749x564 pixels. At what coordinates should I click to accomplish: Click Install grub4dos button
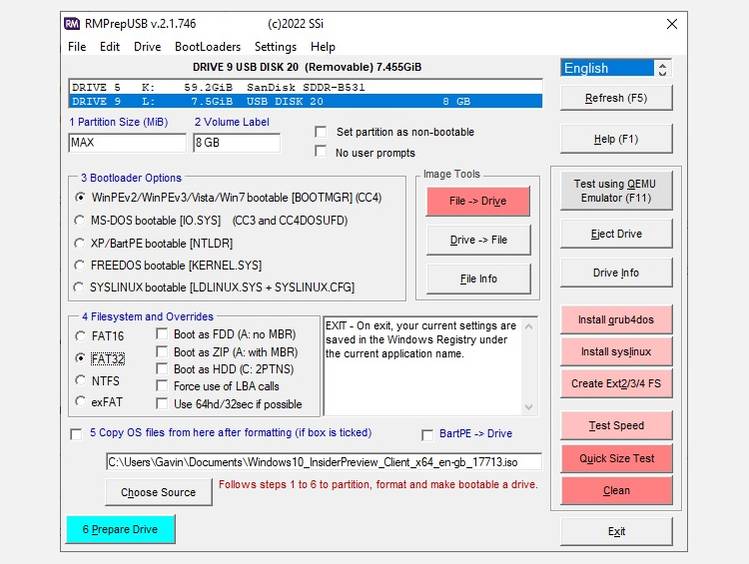[x=616, y=319]
